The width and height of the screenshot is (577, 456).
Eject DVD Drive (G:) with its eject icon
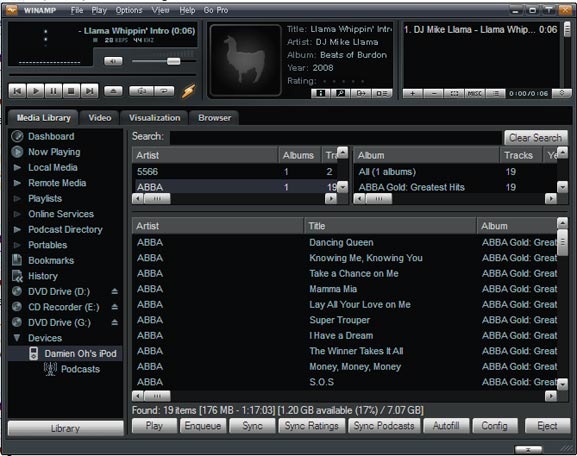click(114, 322)
